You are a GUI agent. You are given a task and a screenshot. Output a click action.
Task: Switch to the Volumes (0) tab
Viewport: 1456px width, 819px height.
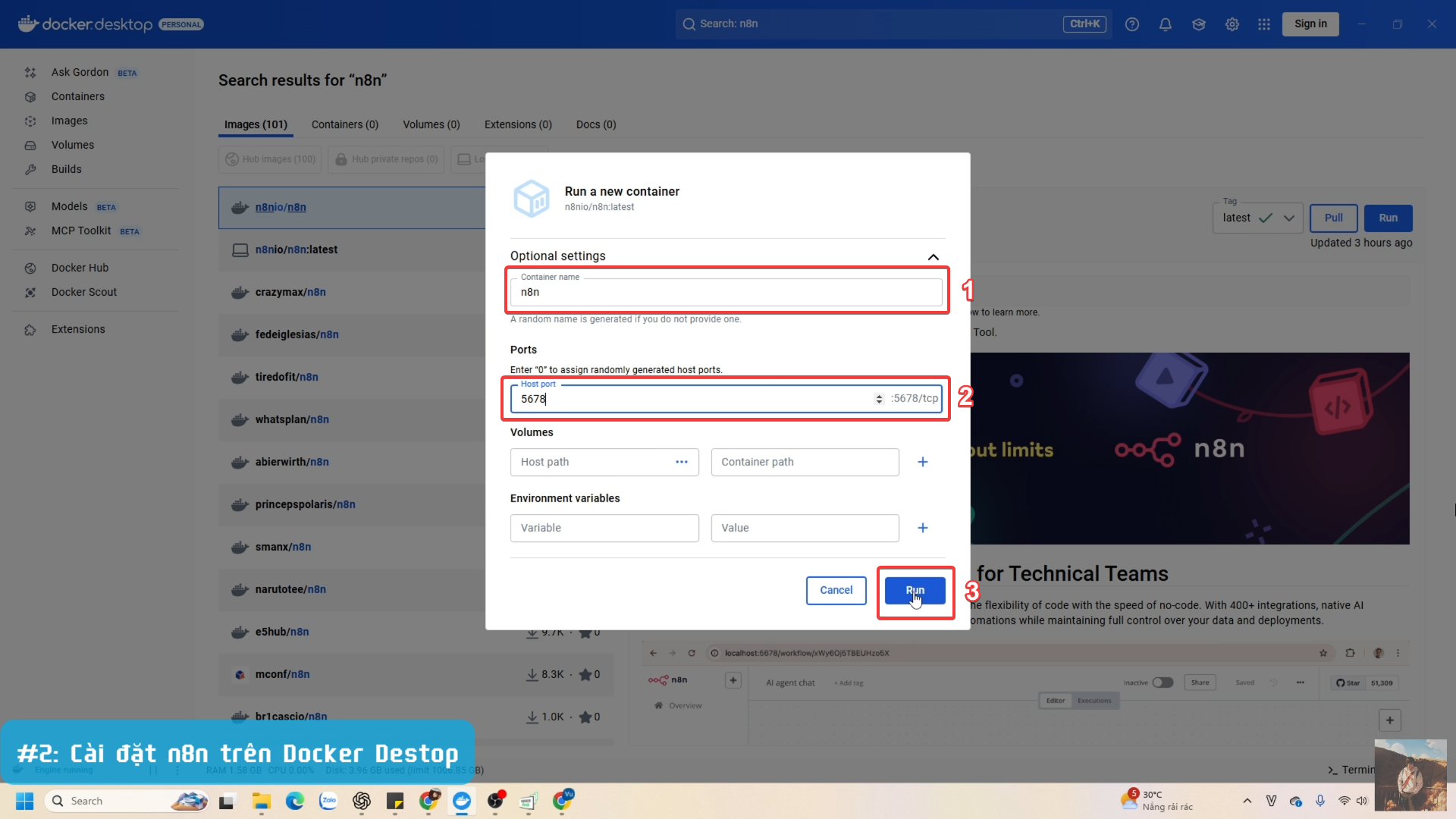431,124
